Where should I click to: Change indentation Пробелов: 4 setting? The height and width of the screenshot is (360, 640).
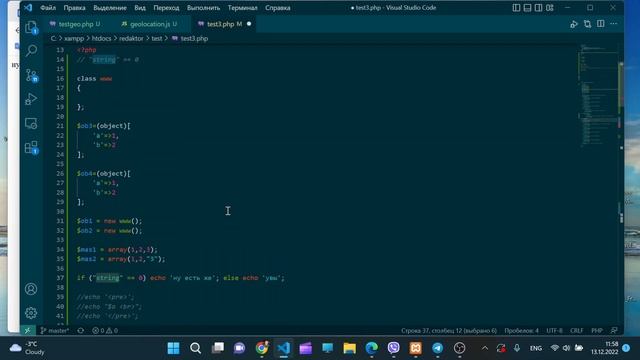pyautogui.click(x=521, y=330)
